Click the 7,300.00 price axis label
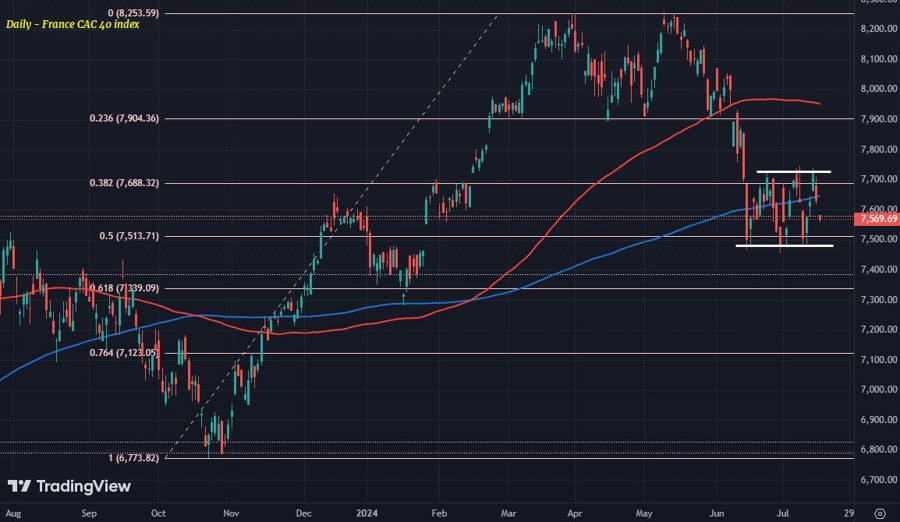 (x=879, y=299)
